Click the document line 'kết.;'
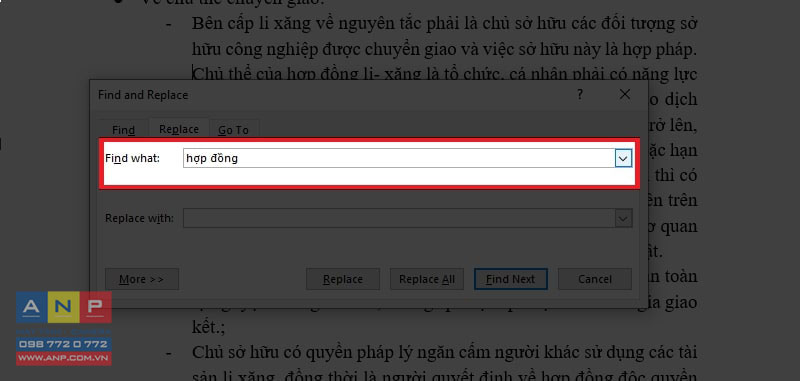800x381 pixels. [x=208, y=327]
